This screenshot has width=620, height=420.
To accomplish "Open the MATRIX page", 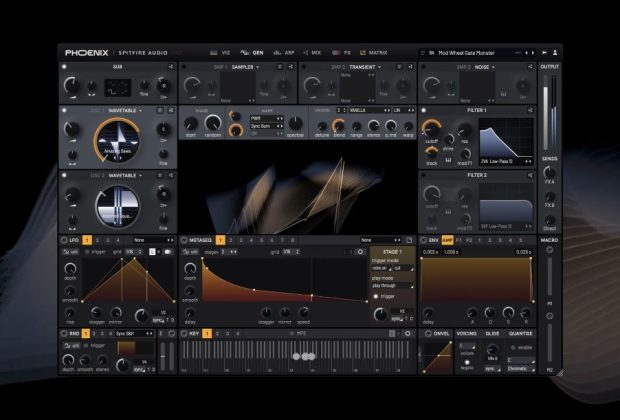I will point(373,53).
